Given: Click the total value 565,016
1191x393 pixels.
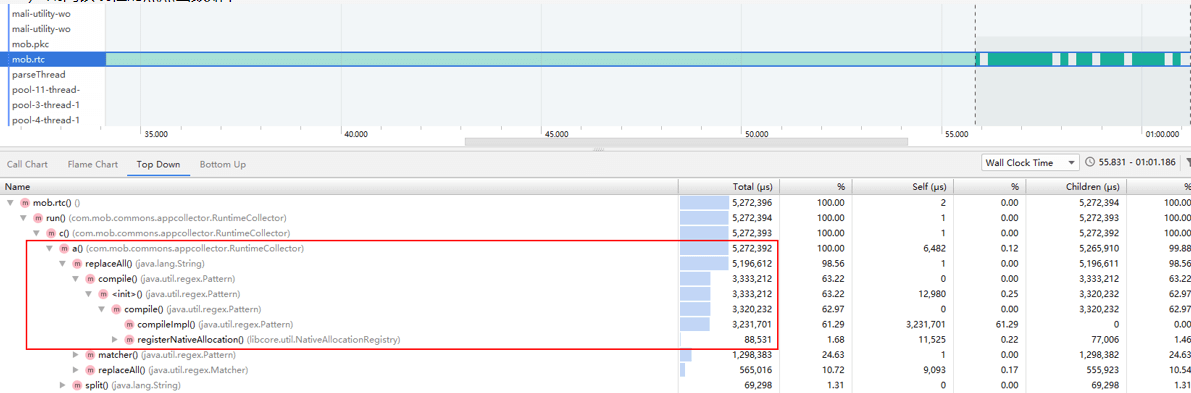Looking at the screenshot, I should [x=756, y=370].
